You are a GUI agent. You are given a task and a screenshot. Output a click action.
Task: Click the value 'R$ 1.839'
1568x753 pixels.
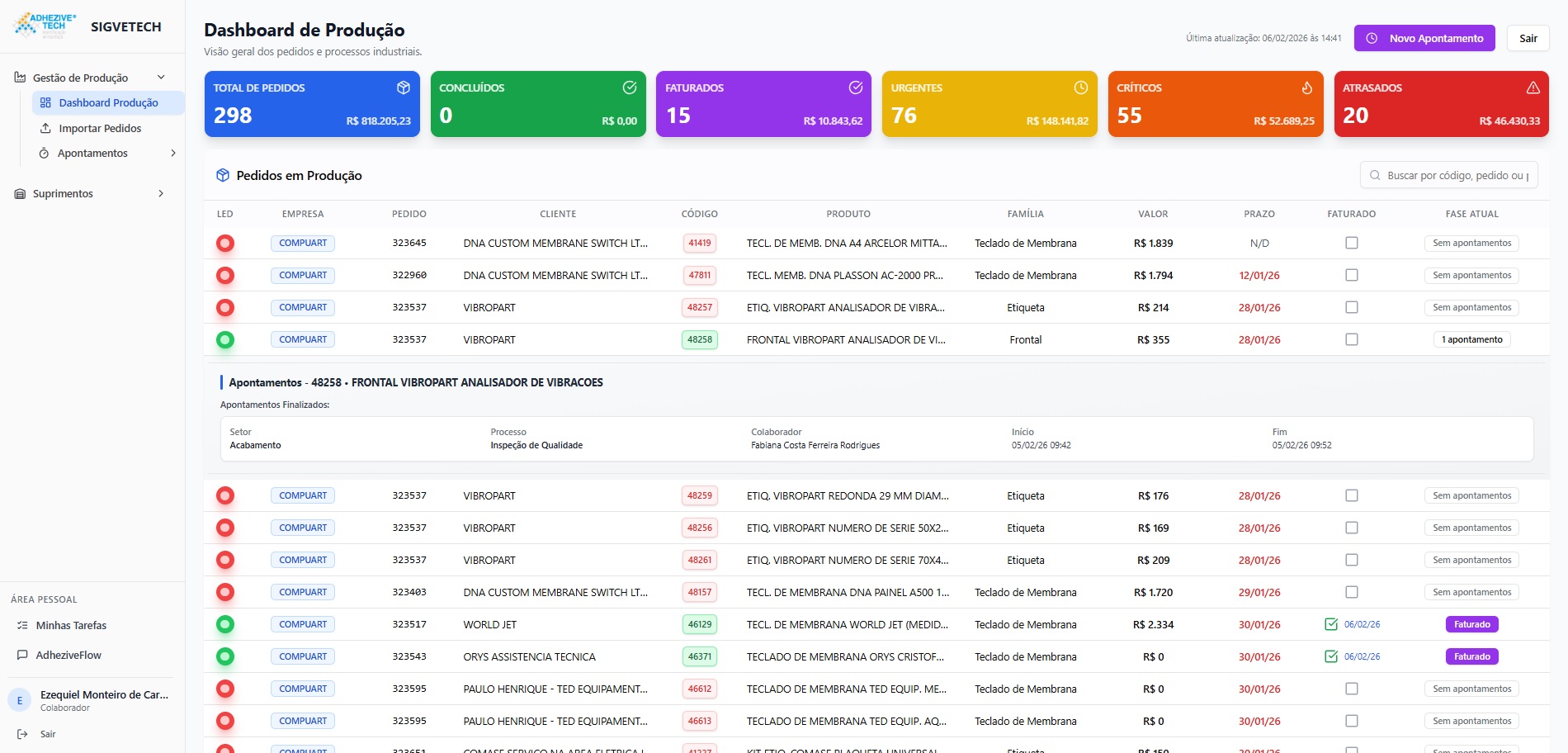click(1153, 244)
